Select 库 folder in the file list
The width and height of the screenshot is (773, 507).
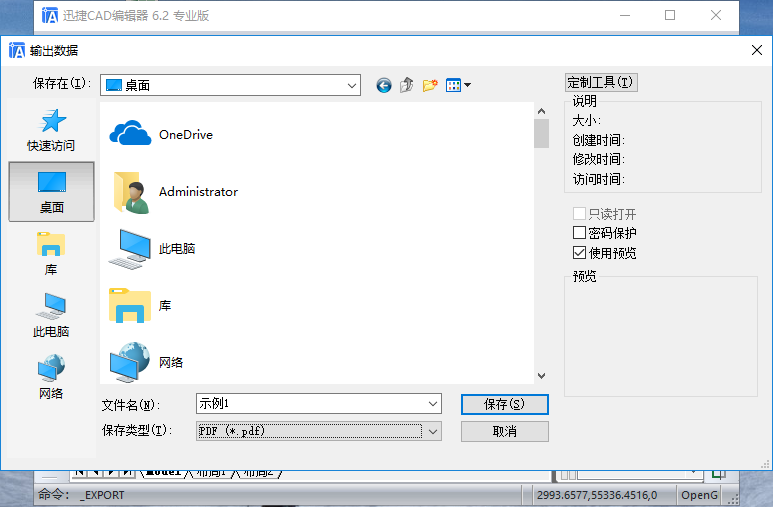(x=140, y=306)
